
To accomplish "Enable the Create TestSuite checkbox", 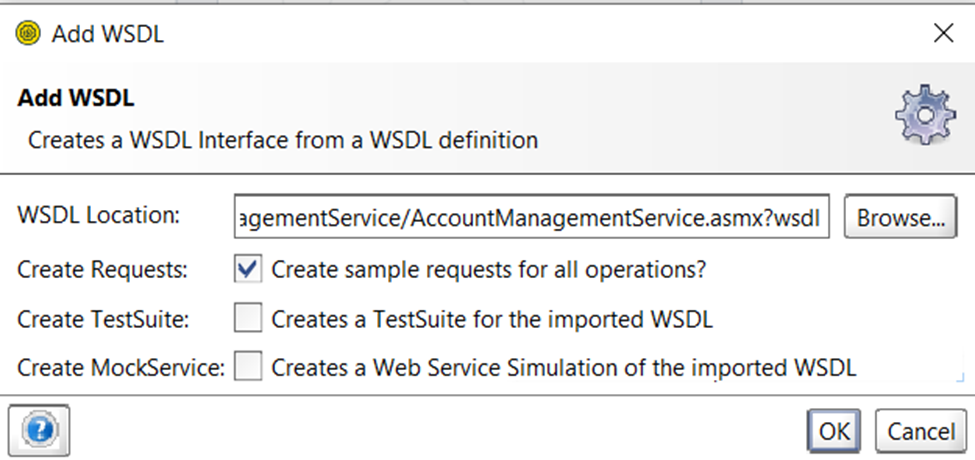I will click(247, 318).
